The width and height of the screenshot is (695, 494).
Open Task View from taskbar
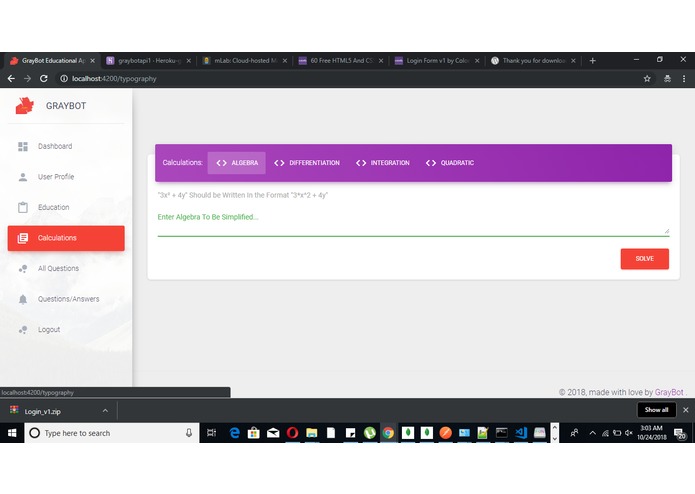click(211, 433)
